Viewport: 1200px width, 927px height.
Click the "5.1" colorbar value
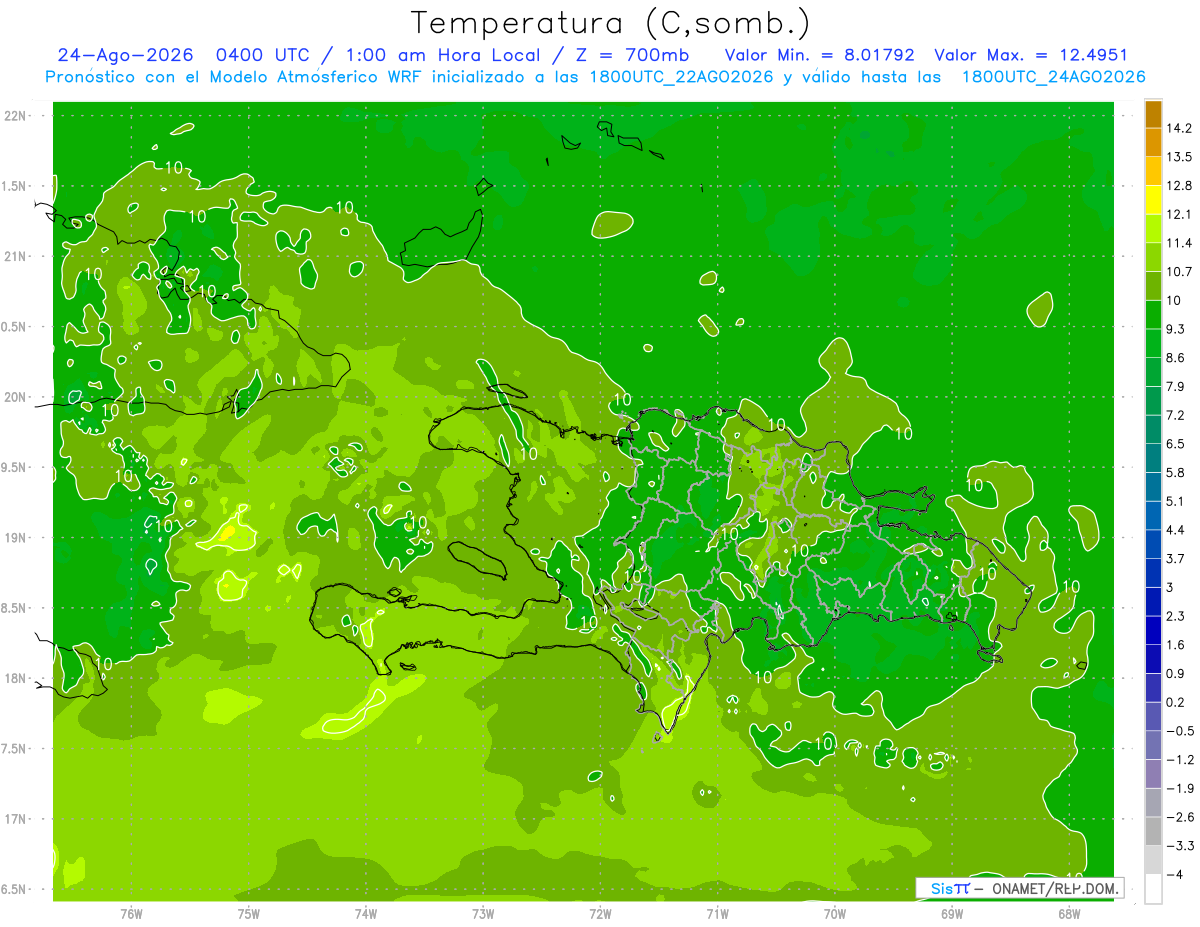pos(1176,501)
